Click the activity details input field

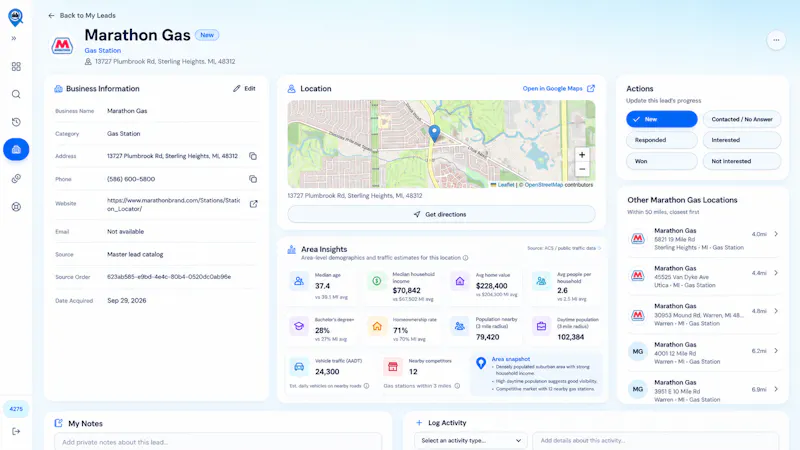coord(656,440)
